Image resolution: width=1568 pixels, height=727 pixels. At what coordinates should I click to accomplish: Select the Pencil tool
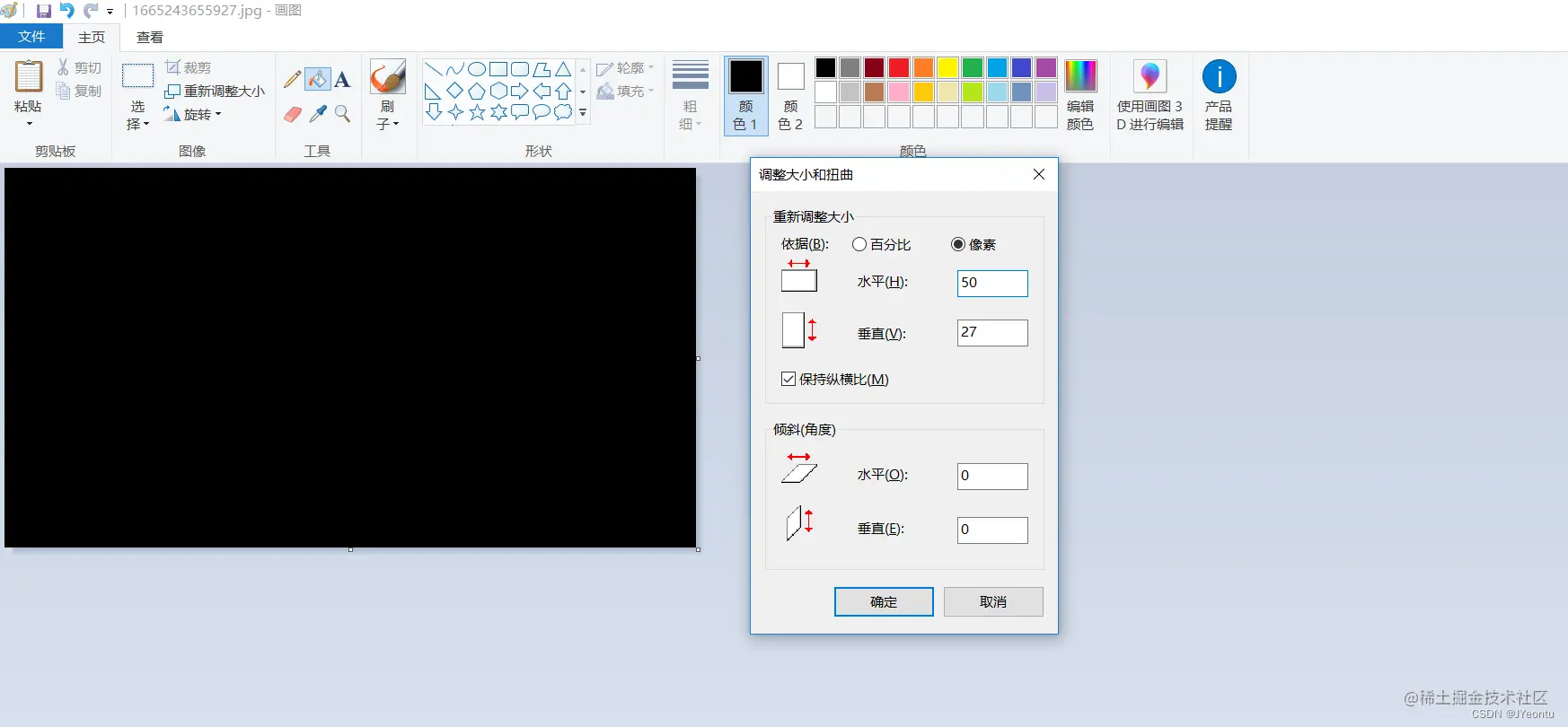point(292,79)
